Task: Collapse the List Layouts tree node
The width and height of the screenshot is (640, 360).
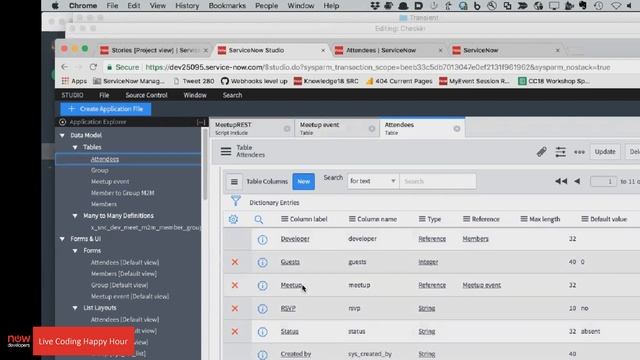Action: [75, 308]
